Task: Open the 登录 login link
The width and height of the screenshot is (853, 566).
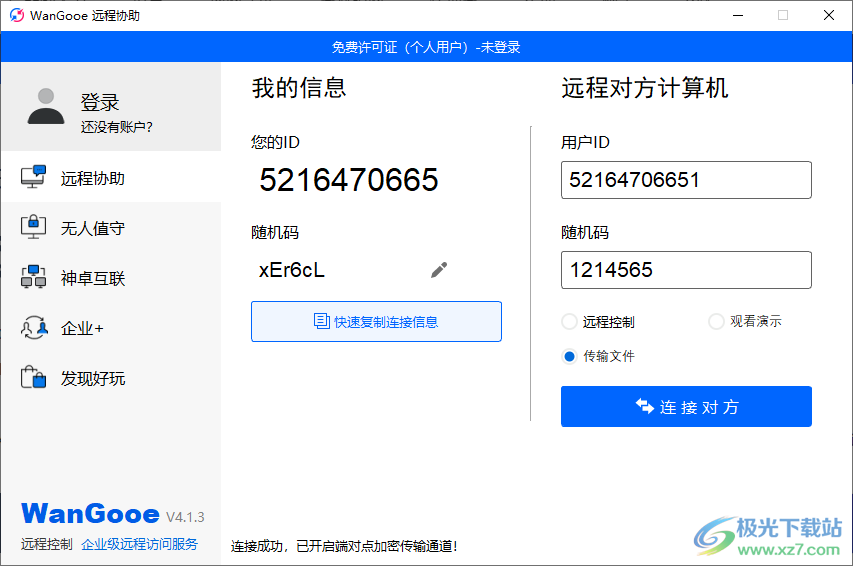Action: click(100, 102)
